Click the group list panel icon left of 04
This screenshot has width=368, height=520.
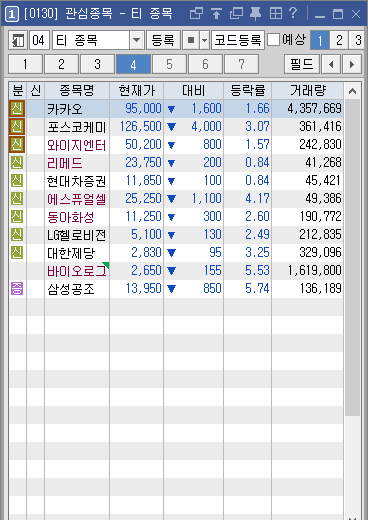18,41
